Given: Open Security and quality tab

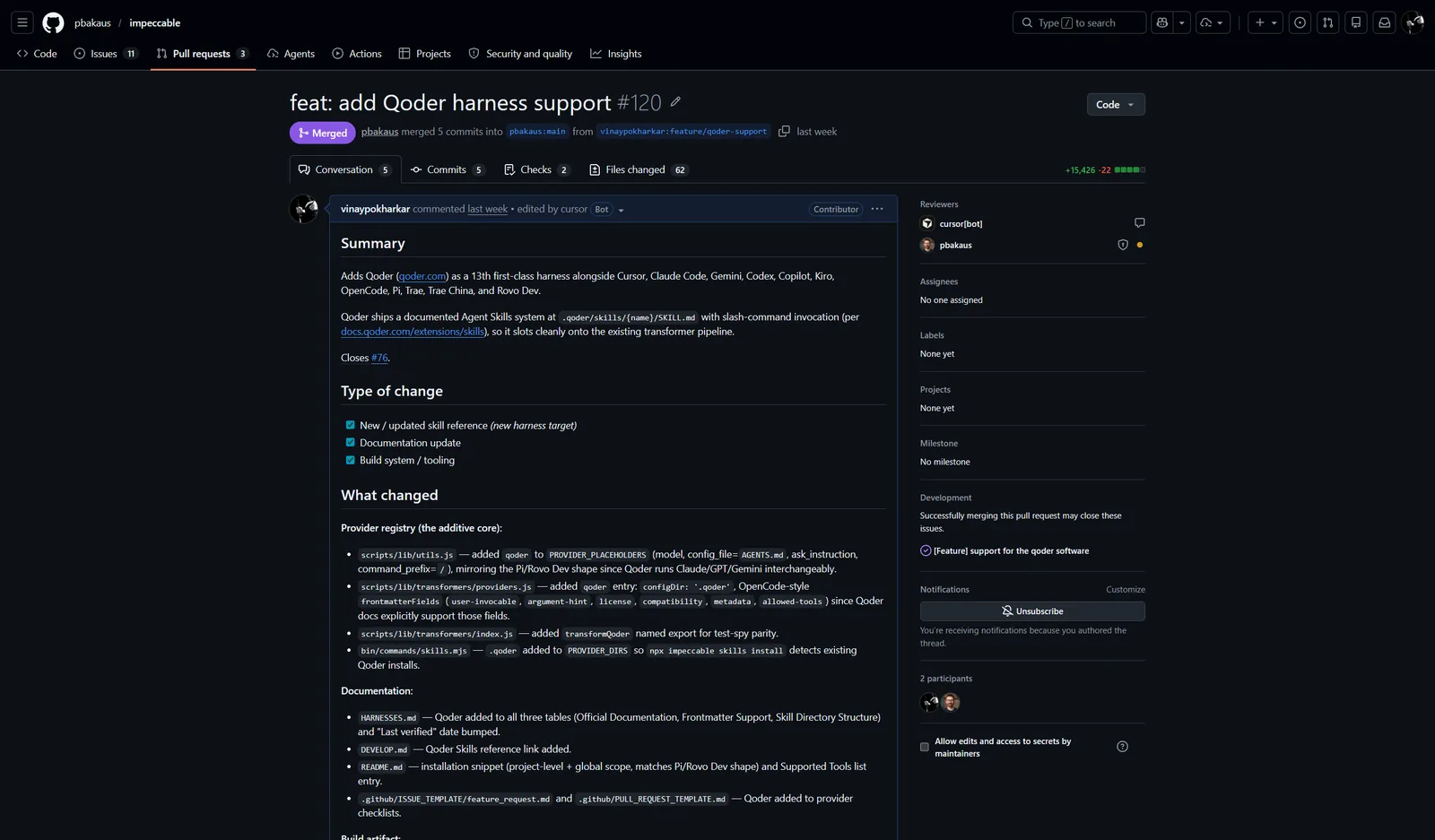Looking at the screenshot, I should click(520, 54).
